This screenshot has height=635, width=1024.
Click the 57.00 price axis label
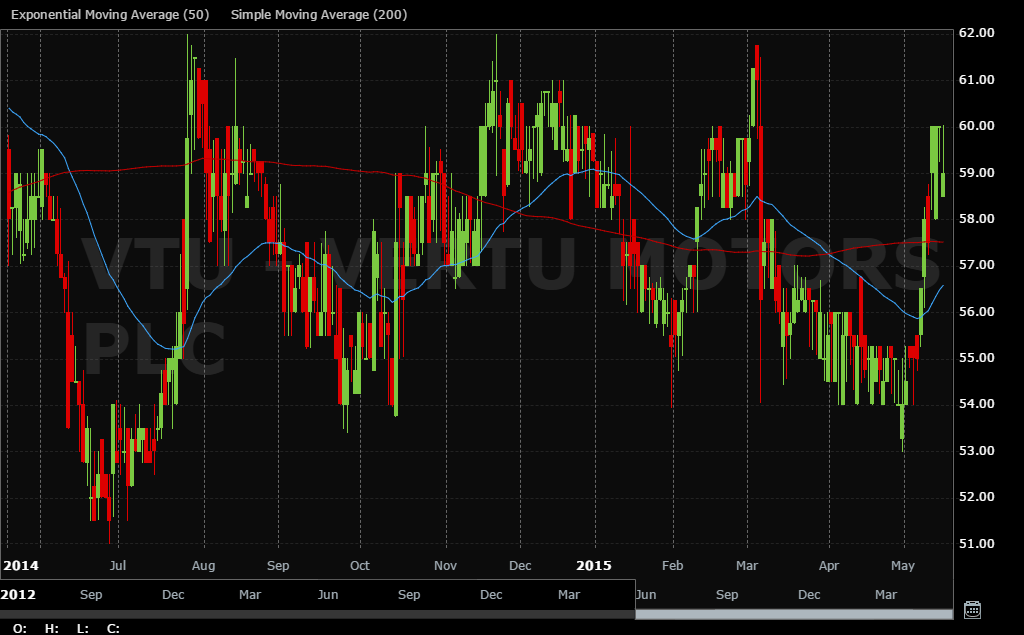coord(978,265)
